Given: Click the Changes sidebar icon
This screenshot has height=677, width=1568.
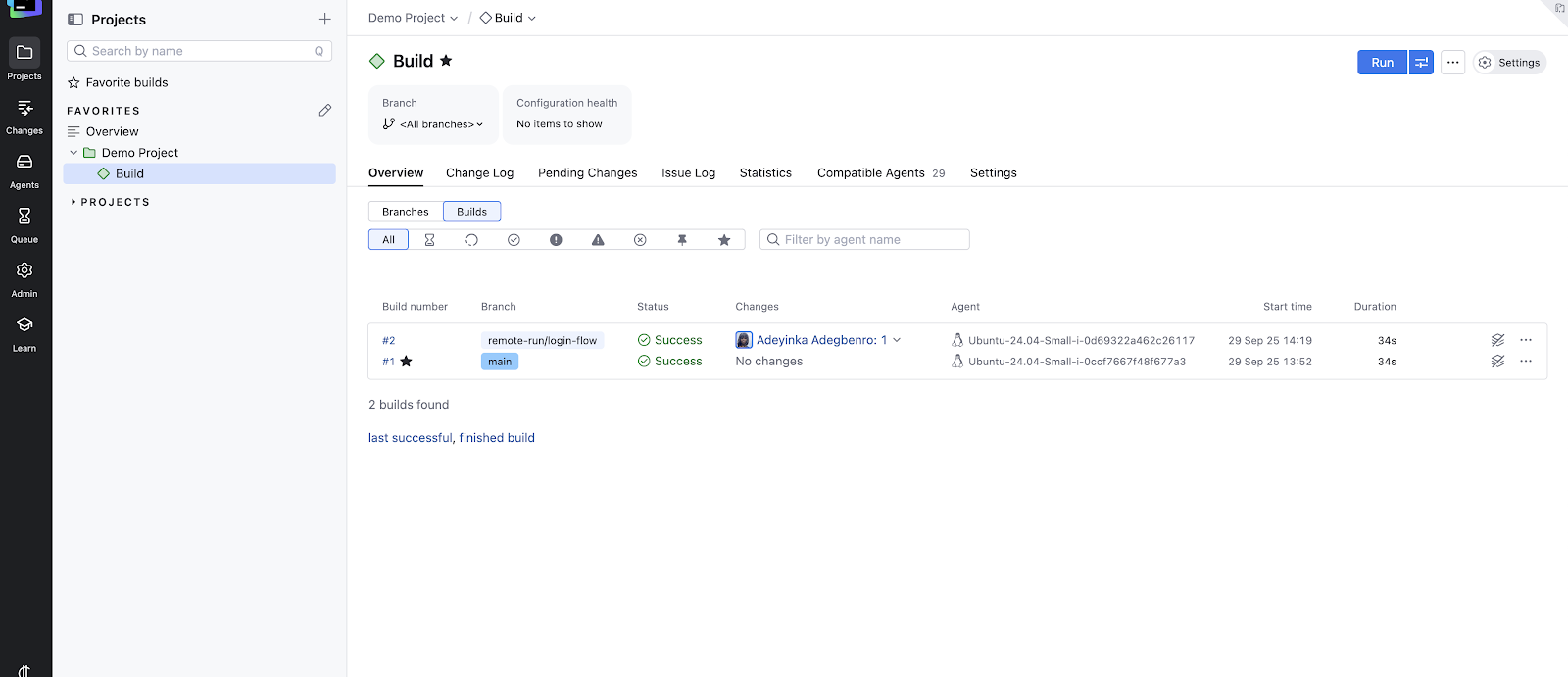Looking at the screenshot, I should (x=24, y=116).
